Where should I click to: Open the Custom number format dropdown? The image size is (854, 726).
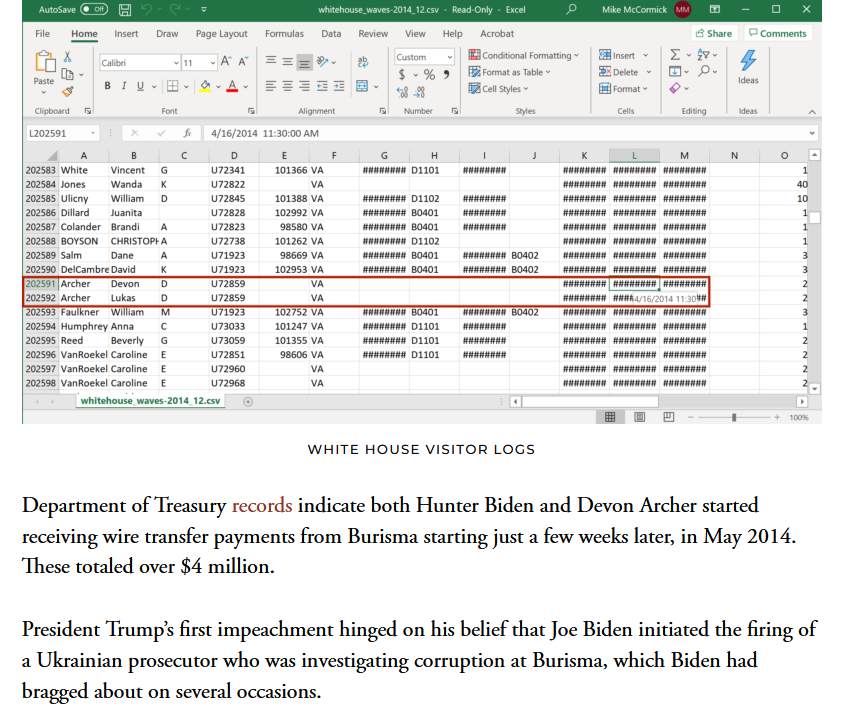pos(449,57)
